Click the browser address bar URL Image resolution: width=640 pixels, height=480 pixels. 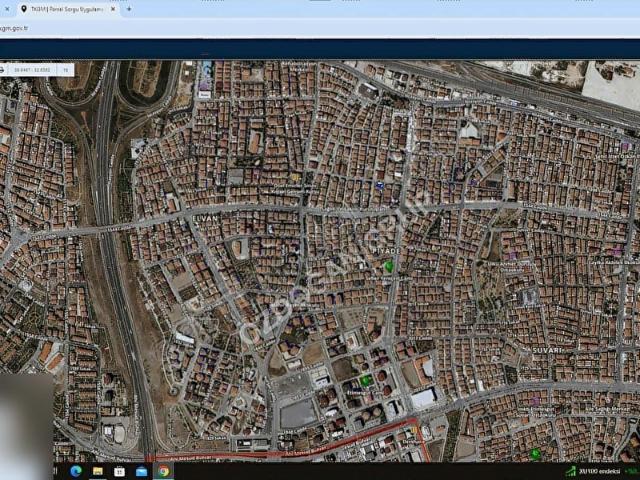pos(14,28)
